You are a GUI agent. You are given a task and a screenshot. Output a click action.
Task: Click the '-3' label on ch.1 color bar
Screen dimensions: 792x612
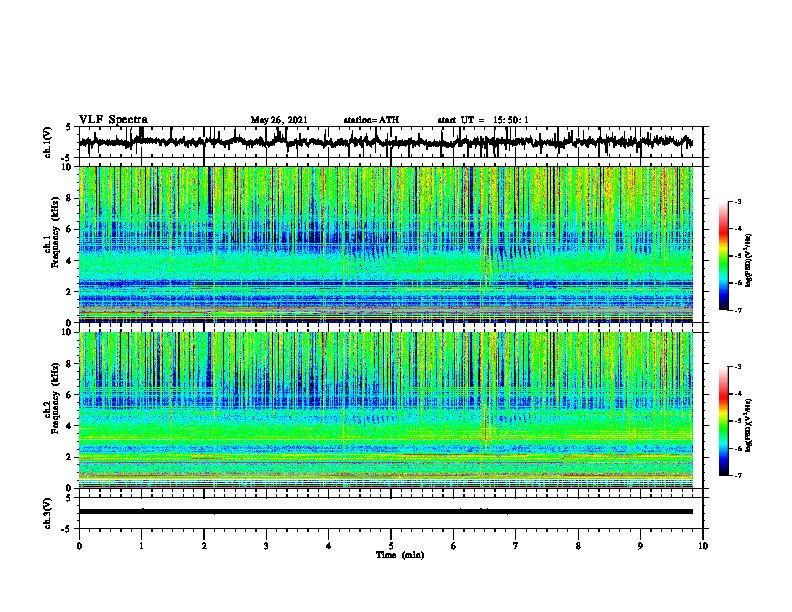tap(738, 202)
